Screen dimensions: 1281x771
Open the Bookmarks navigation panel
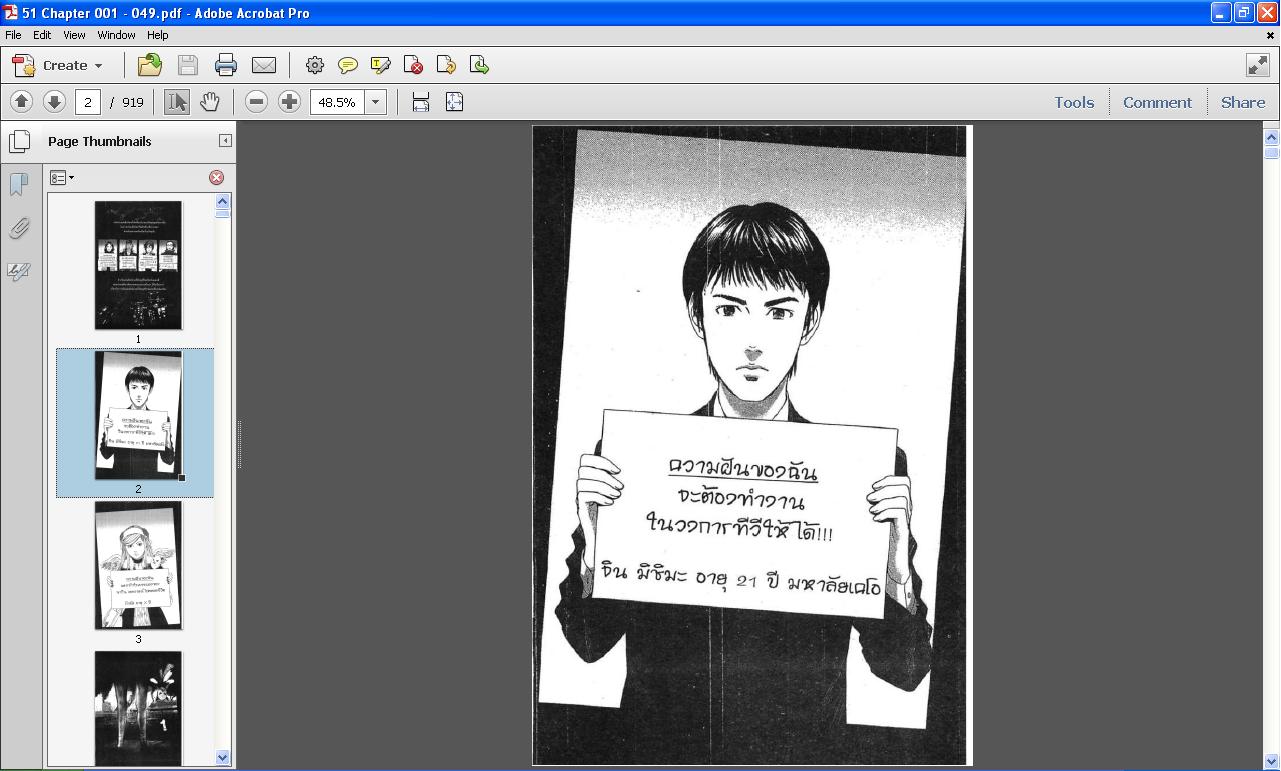(18, 184)
